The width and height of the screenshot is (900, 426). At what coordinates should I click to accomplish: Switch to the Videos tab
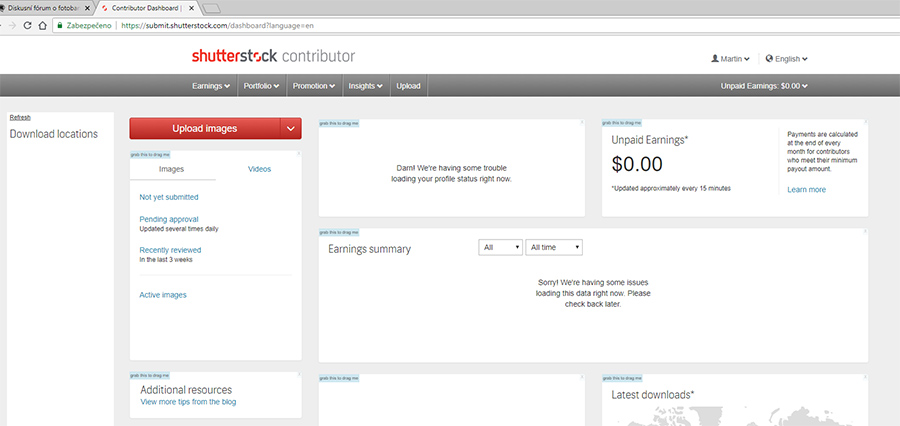tap(259, 169)
